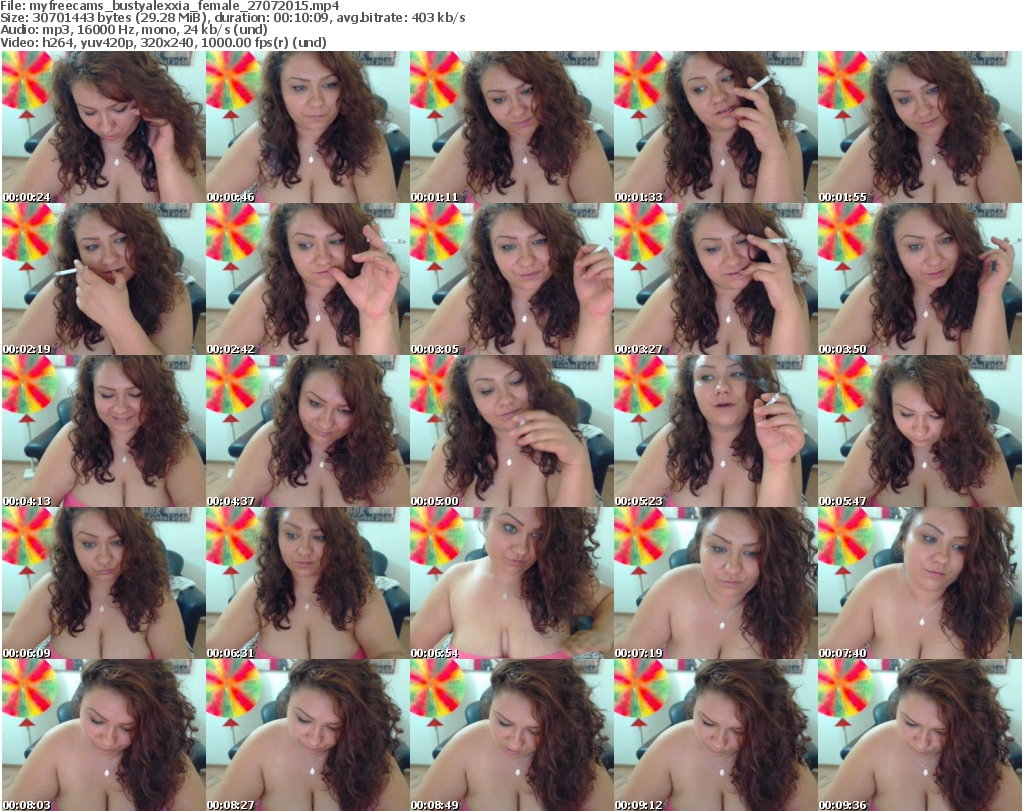Open the thumbnail at 00:08:27
Image resolution: width=1024 pixels, height=811 pixels.
[x=308, y=735]
